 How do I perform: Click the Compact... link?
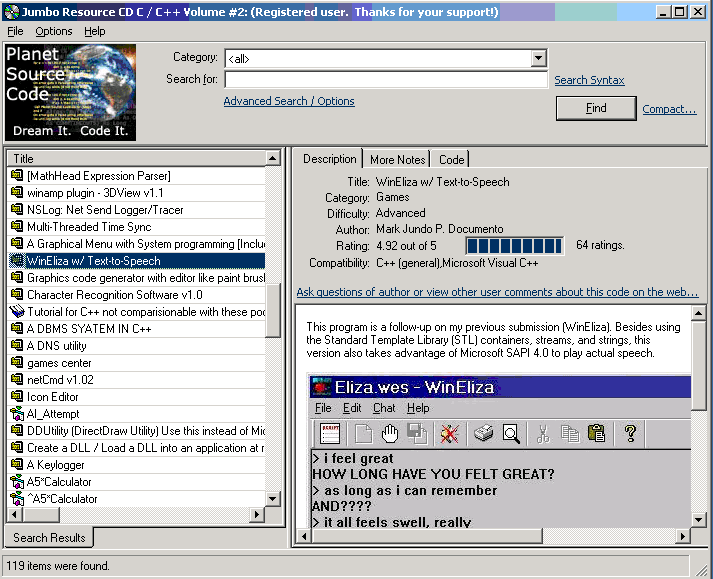tap(669, 109)
